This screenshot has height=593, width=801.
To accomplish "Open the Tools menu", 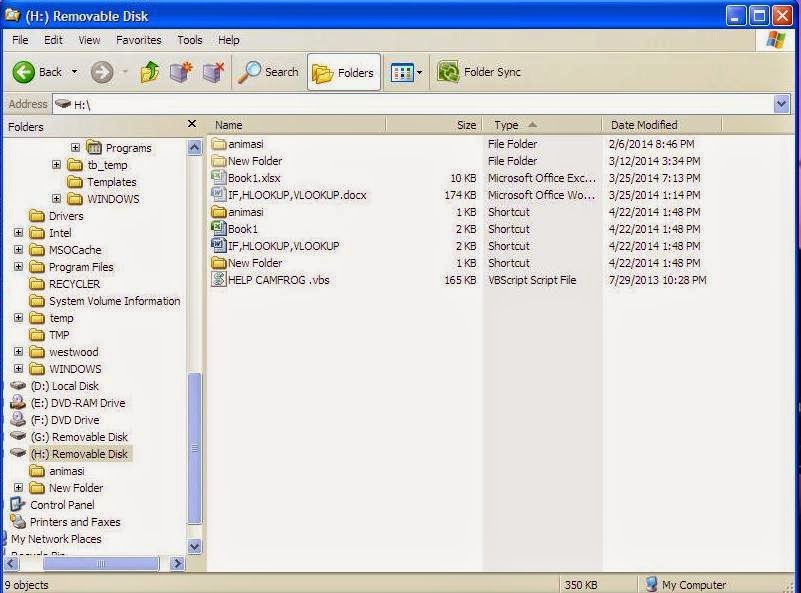I will click(x=190, y=40).
